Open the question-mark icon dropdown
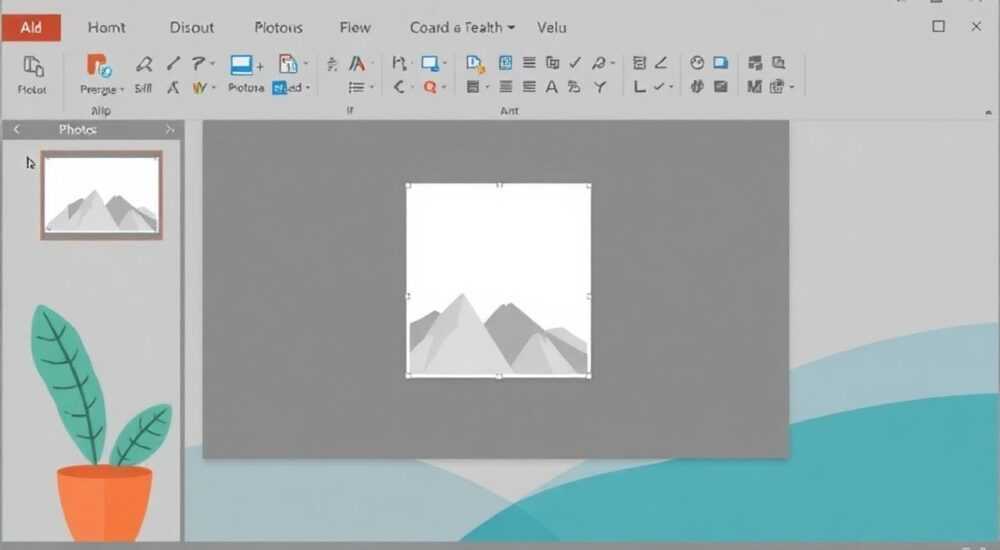1000x550 pixels. 212,63
